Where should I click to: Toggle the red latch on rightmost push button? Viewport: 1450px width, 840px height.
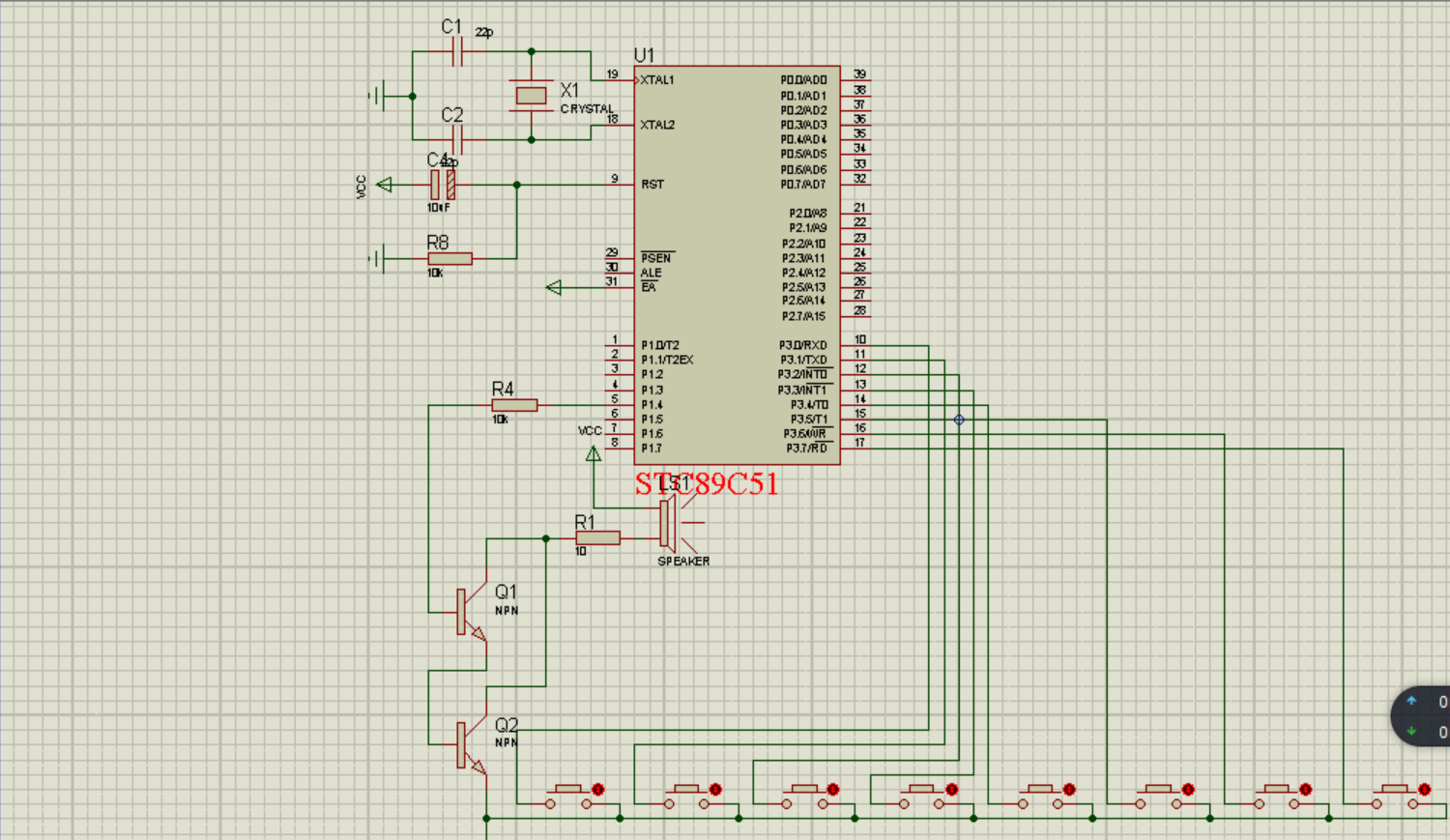tap(1424, 790)
